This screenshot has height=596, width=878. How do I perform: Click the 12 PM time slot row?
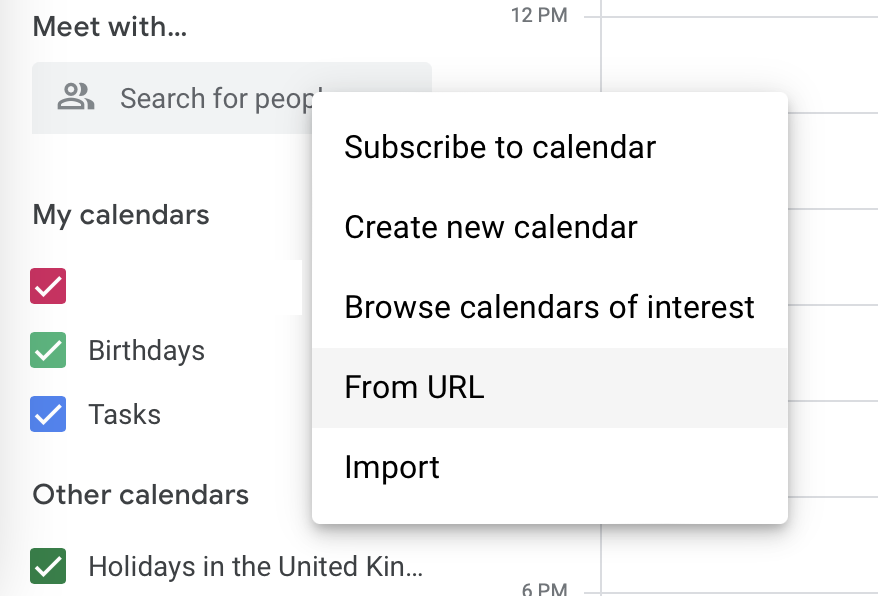739,64
